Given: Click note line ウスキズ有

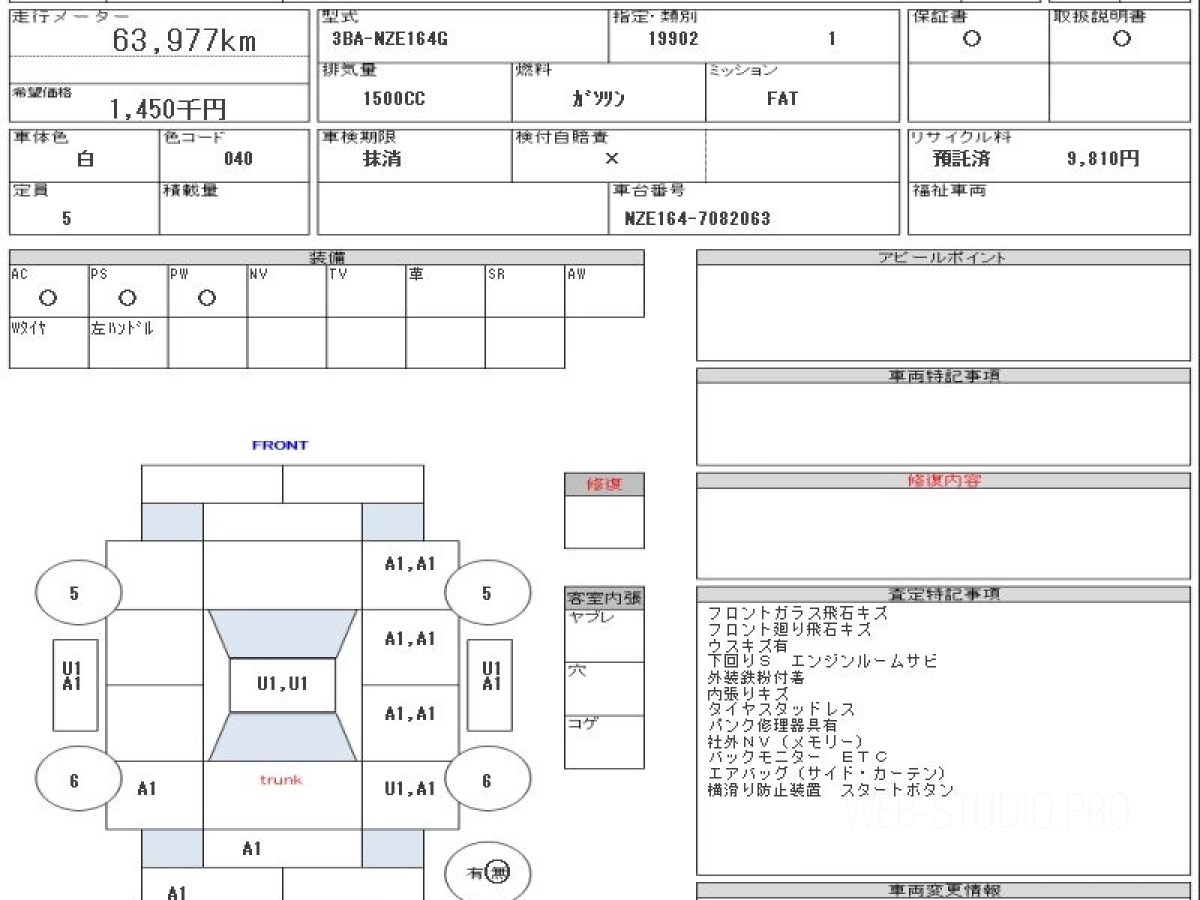Looking at the screenshot, I should tap(748, 646).
